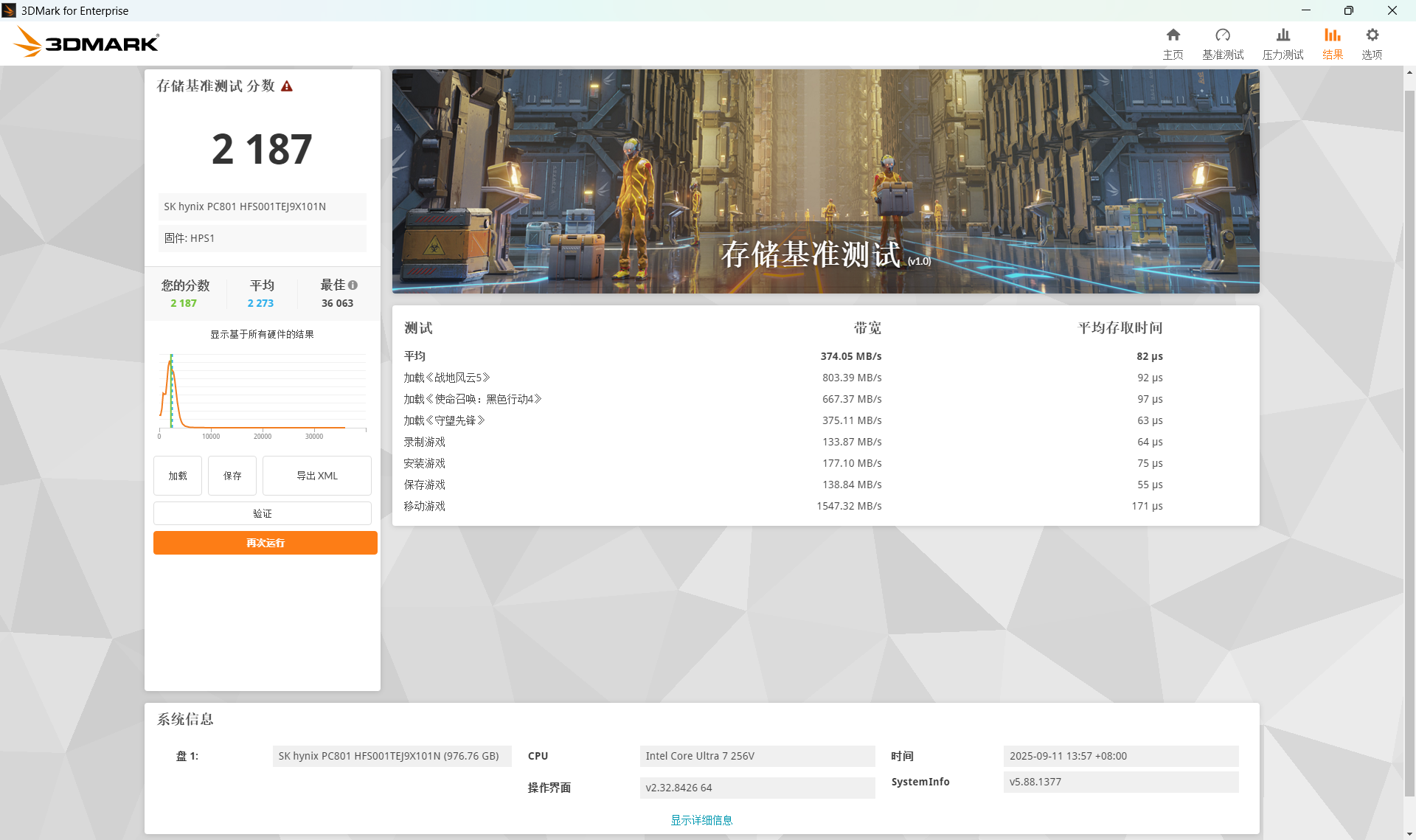Click the 验证 button

pos(263,513)
